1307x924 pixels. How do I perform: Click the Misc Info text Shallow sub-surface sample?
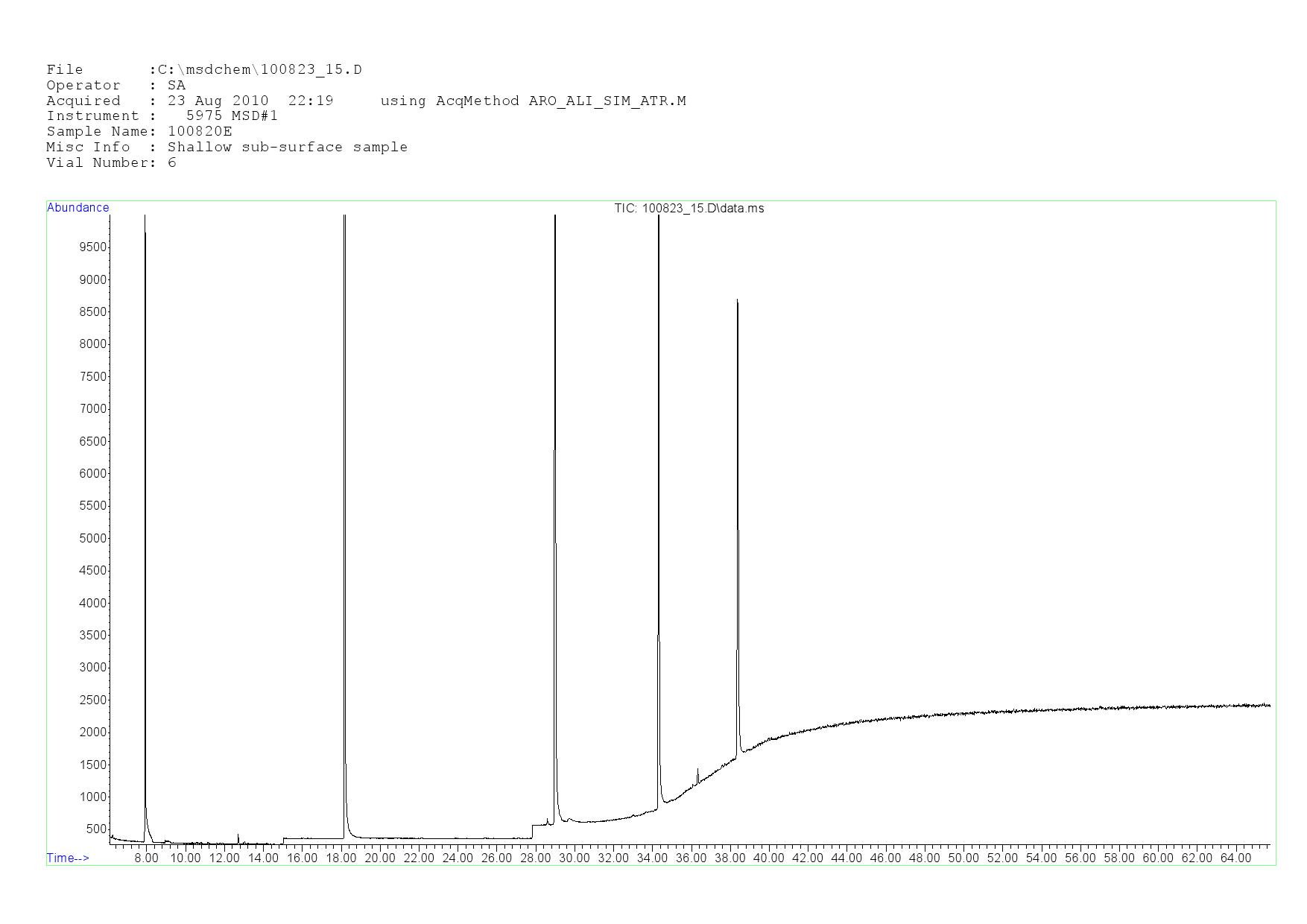coord(288,148)
